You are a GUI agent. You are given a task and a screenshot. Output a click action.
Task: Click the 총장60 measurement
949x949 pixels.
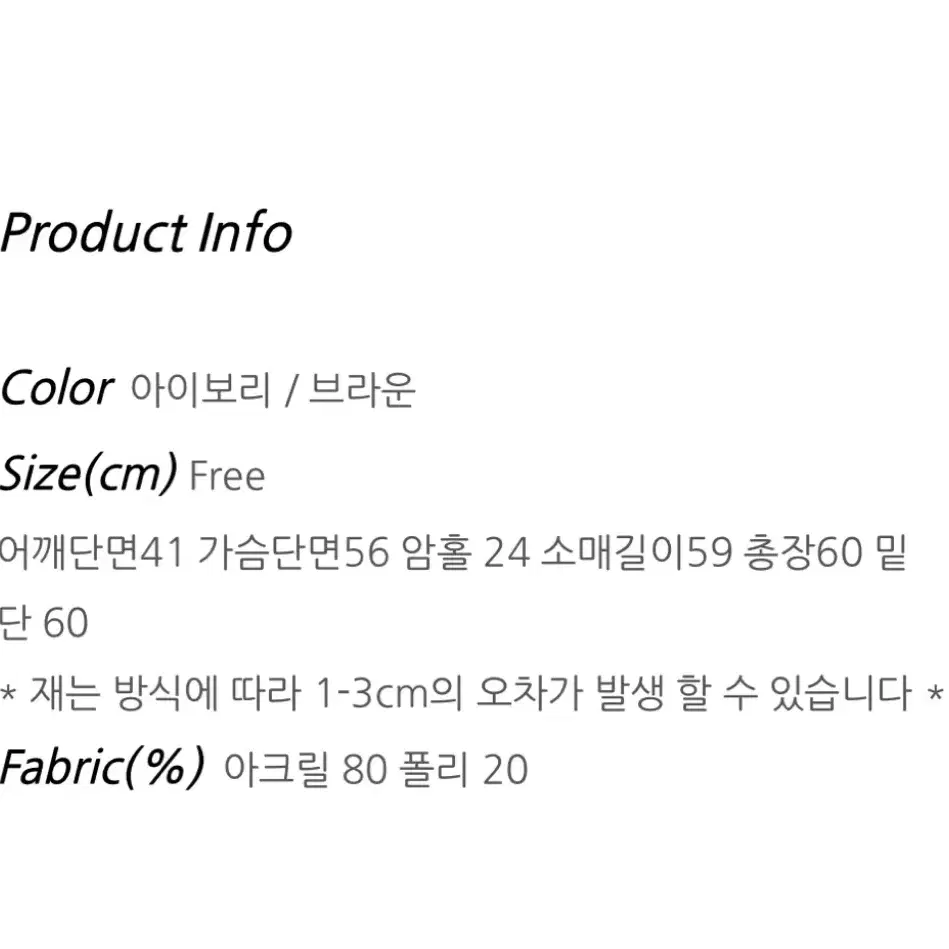(803, 553)
